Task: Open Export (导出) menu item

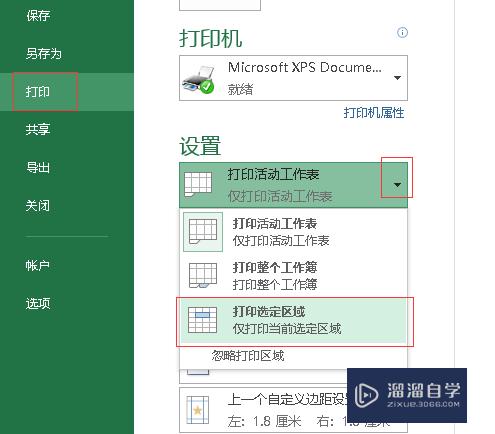Action: pyautogui.click(x=38, y=167)
